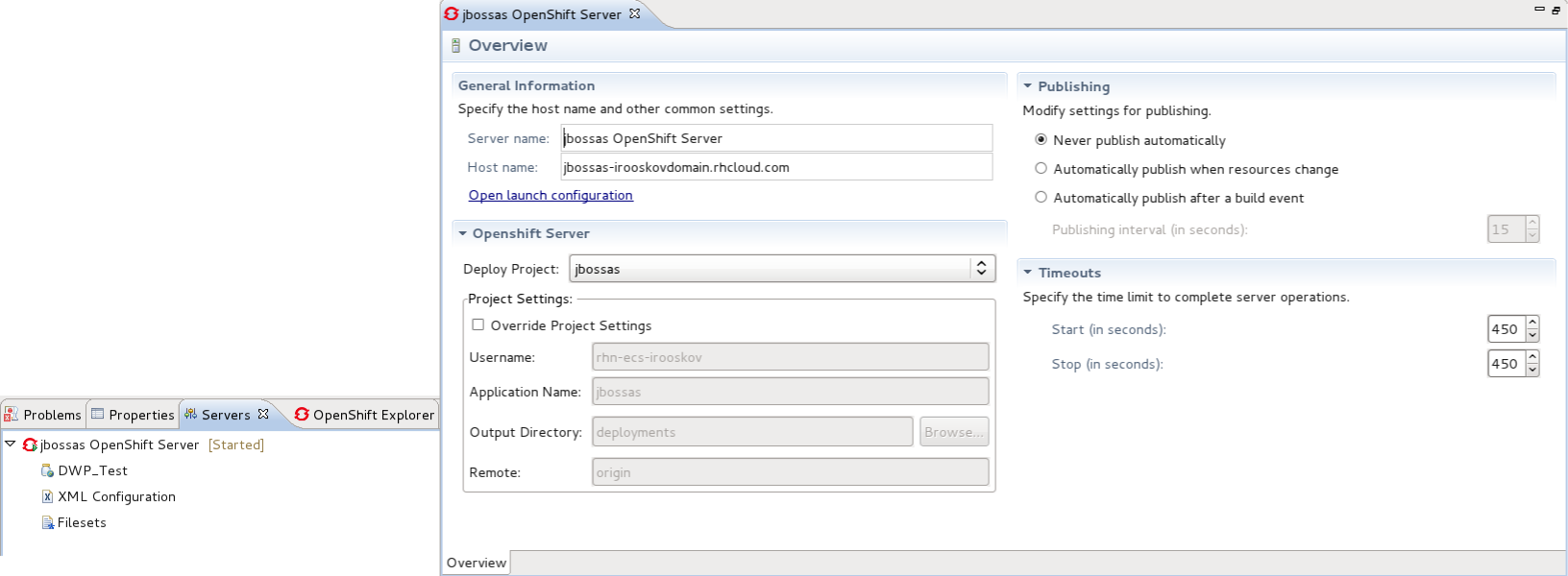Click the Start timeout value field
Screen dimensions: 1568x576
click(1507, 329)
